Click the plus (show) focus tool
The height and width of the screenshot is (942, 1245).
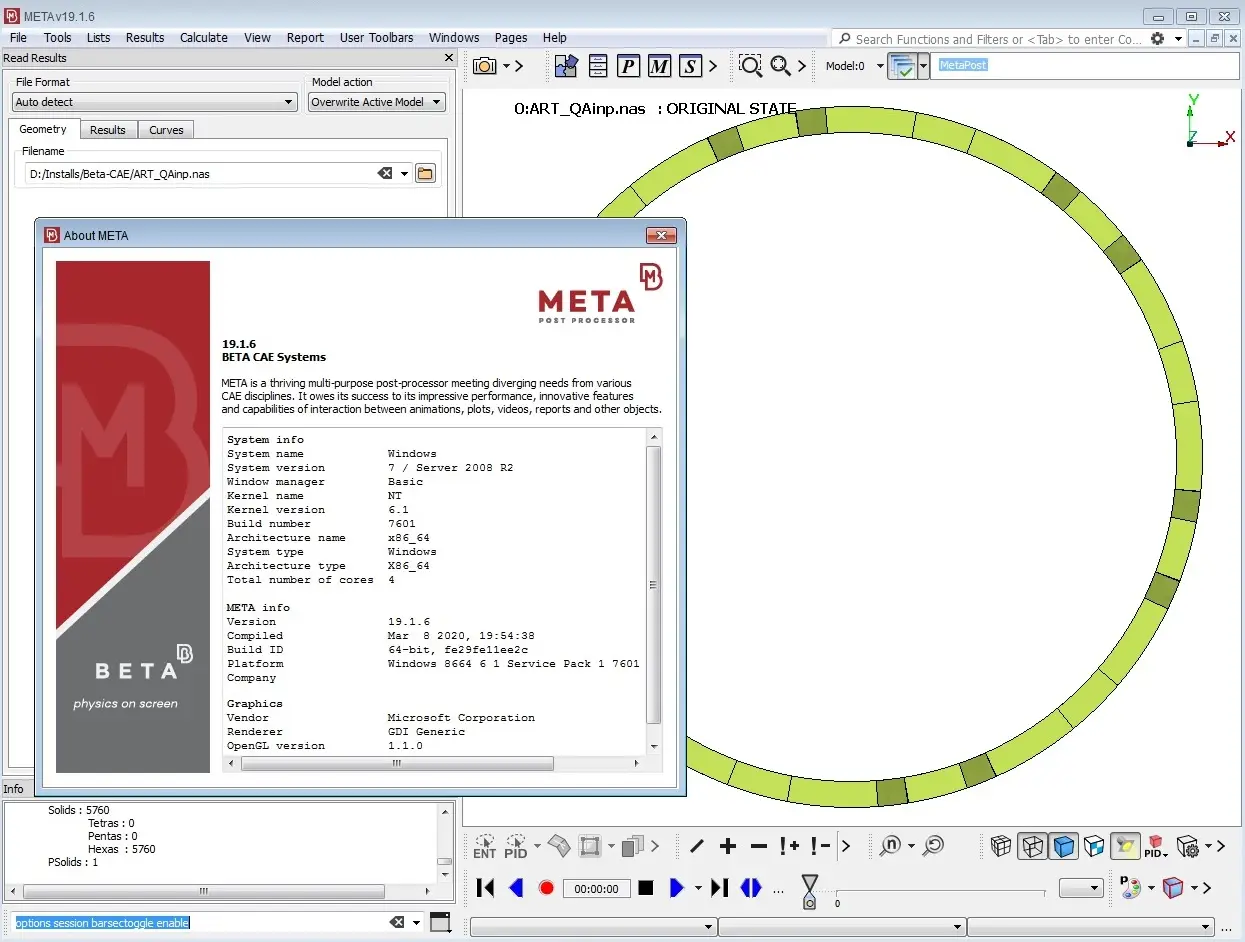pos(728,846)
